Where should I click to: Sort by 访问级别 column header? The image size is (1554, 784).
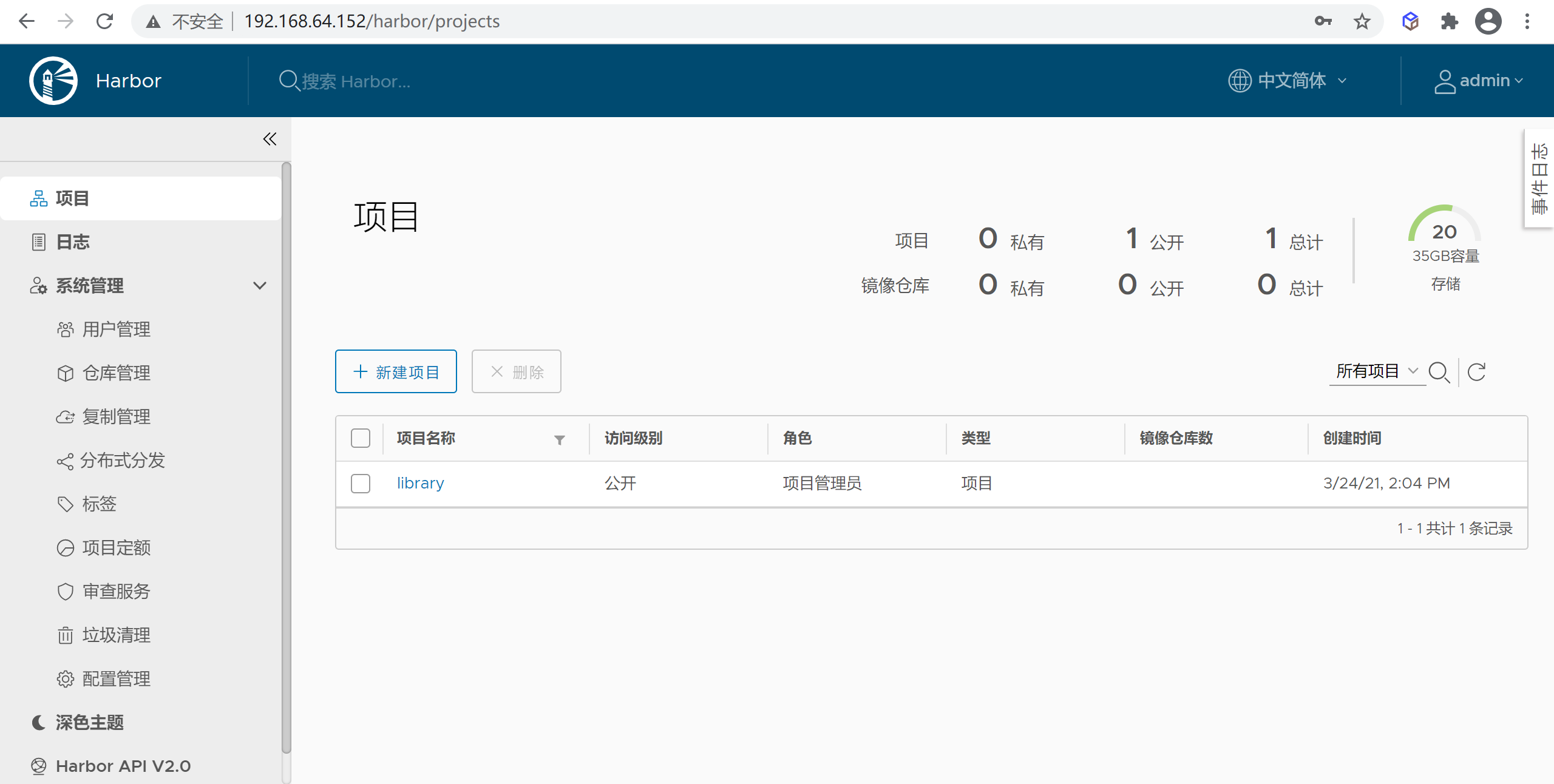[x=633, y=438]
